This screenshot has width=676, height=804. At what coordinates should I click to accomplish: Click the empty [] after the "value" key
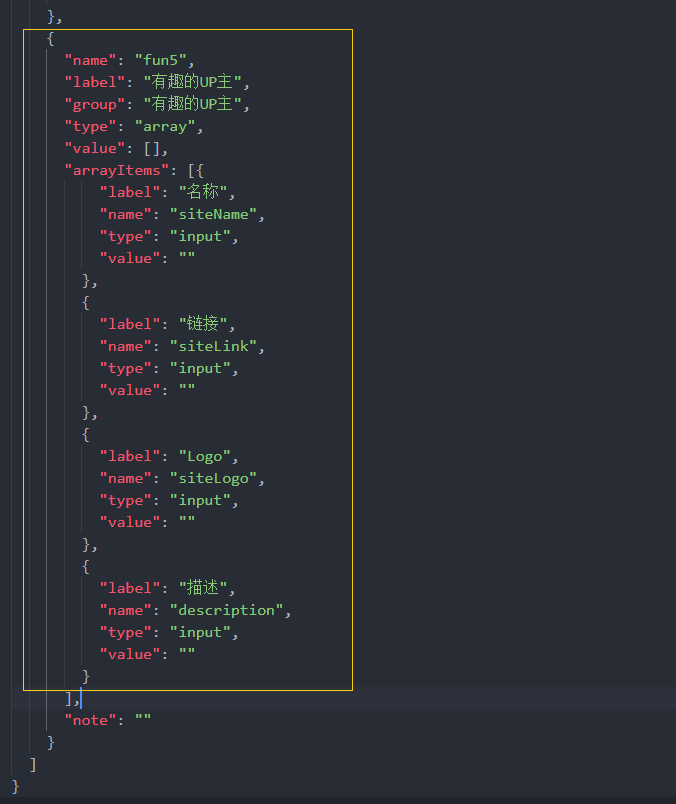click(x=152, y=149)
